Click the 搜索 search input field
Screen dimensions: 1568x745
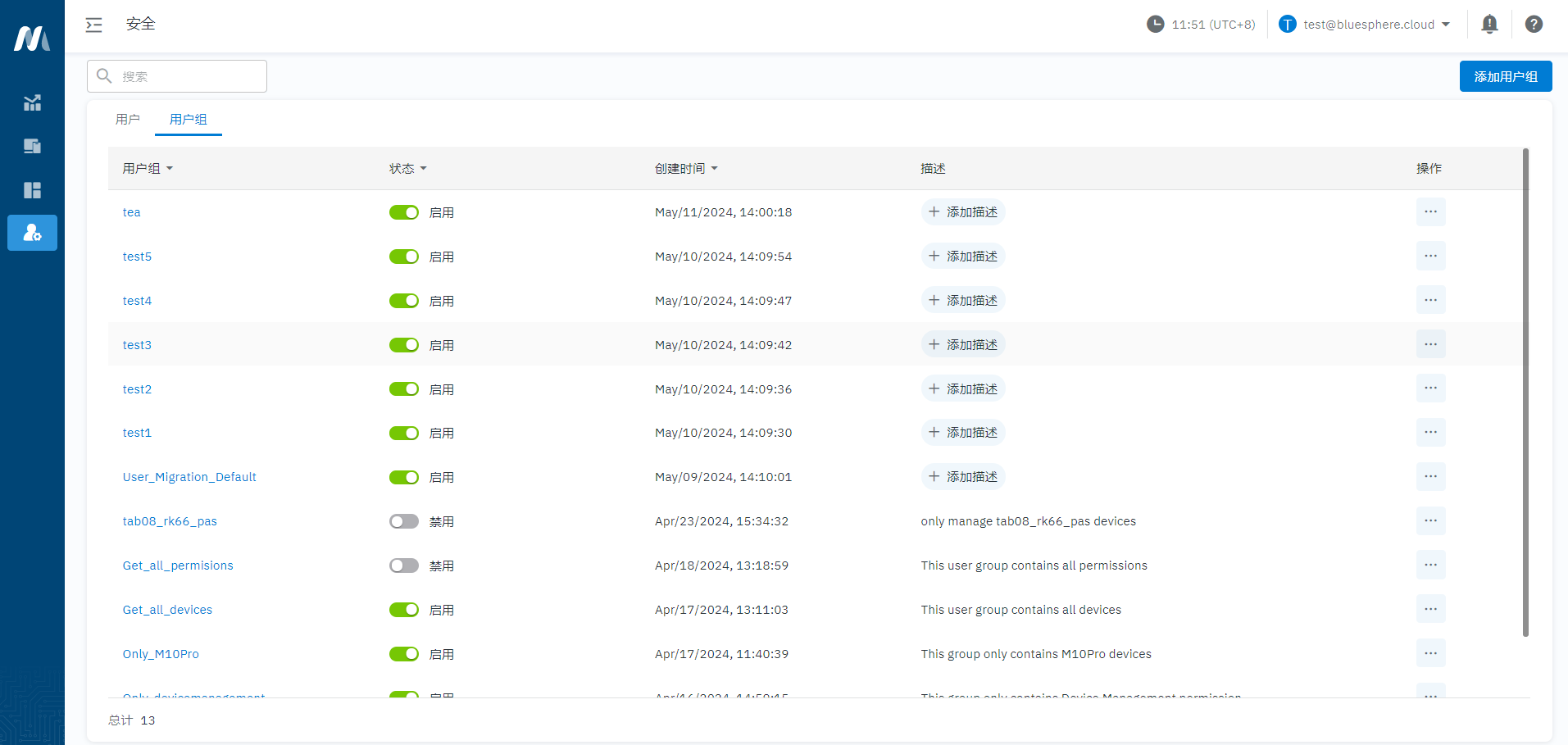click(x=176, y=75)
